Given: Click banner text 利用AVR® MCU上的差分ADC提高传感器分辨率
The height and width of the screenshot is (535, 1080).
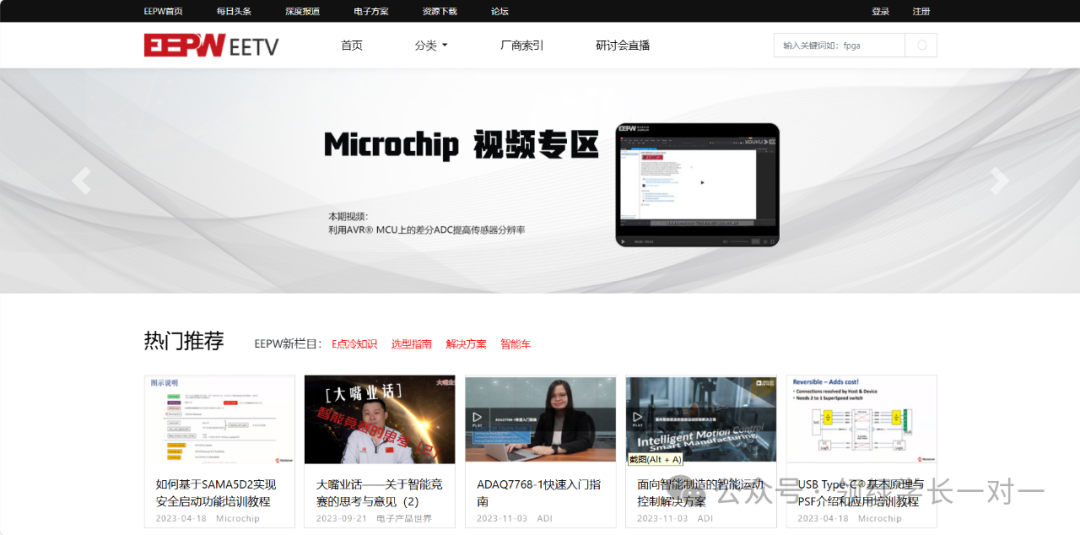Looking at the screenshot, I should pyautogui.click(x=427, y=230).
